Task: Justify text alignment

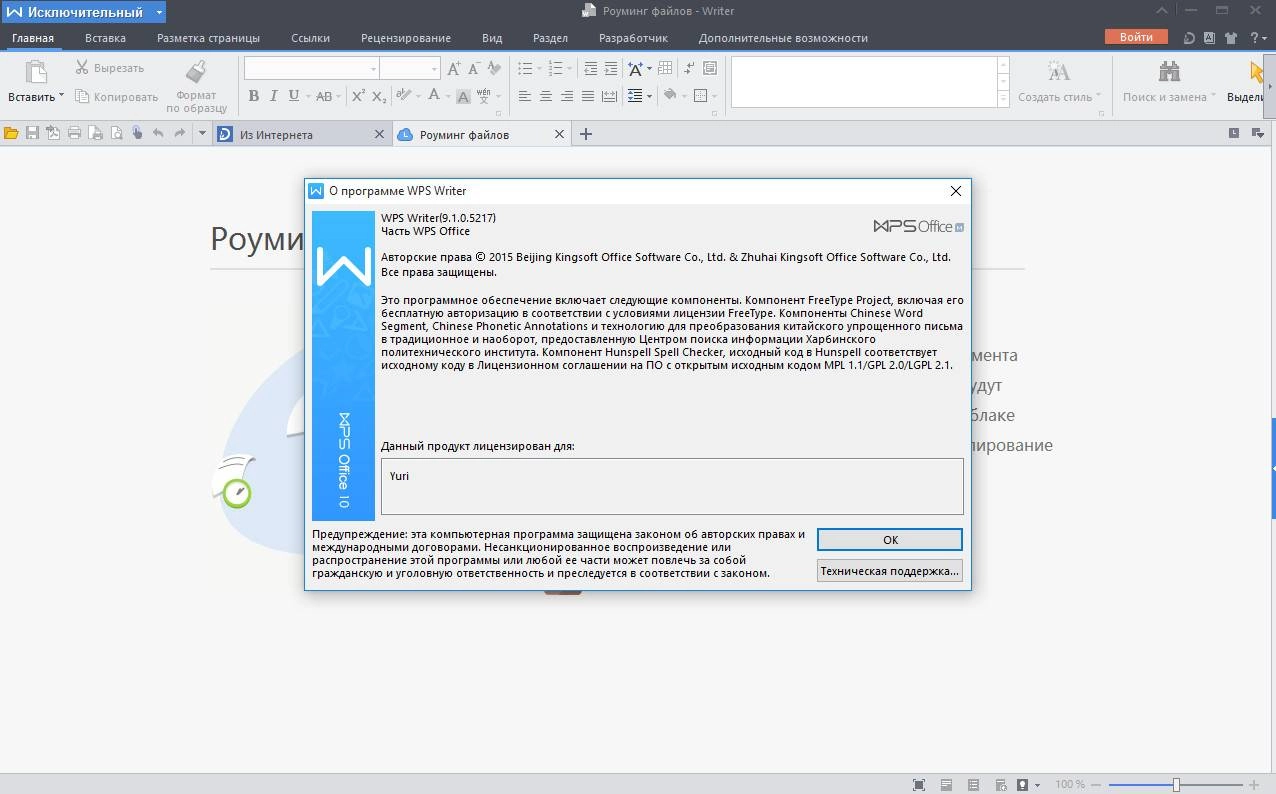Action: point(587,96)
